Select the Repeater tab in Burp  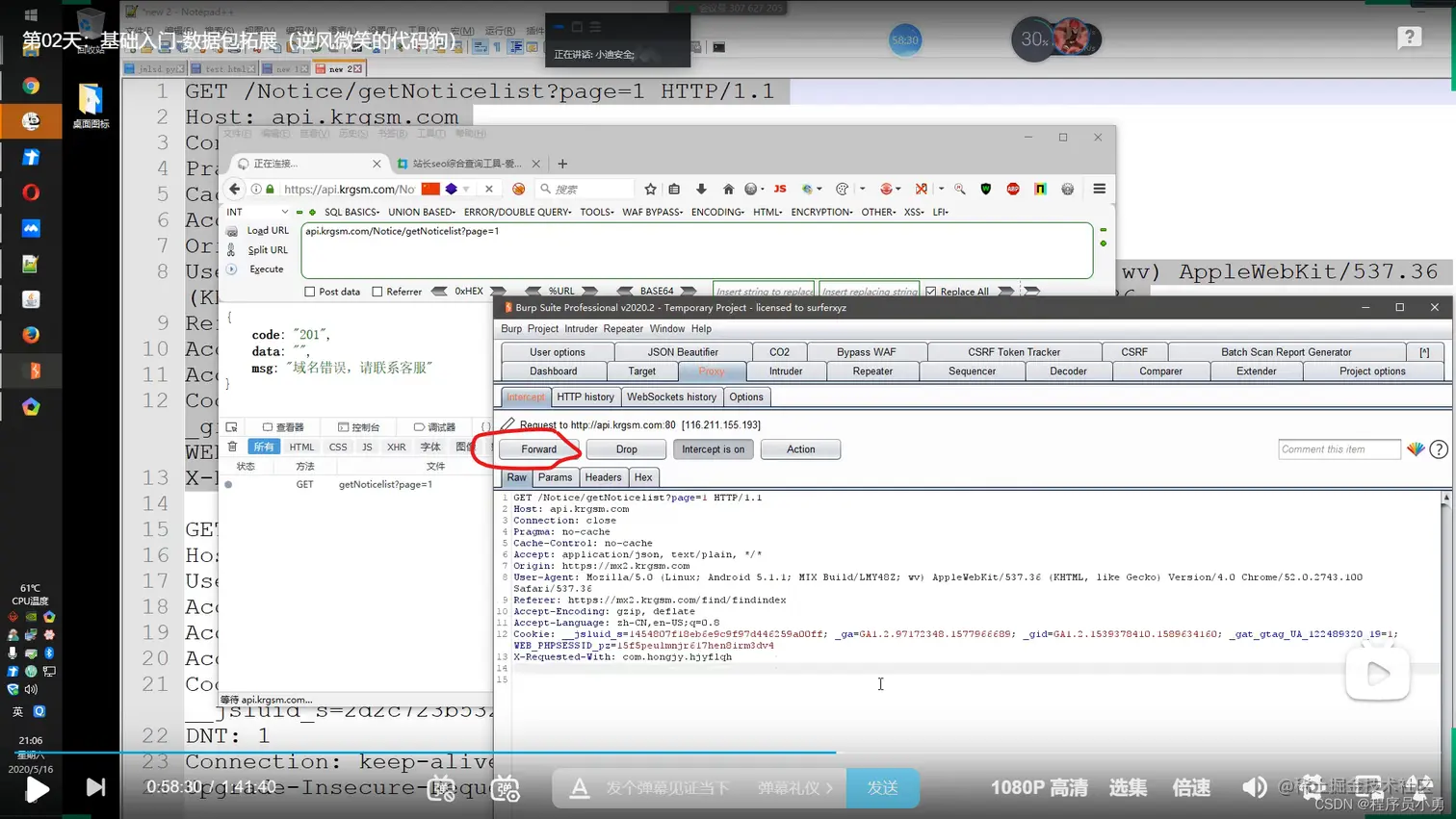point(872,371)
